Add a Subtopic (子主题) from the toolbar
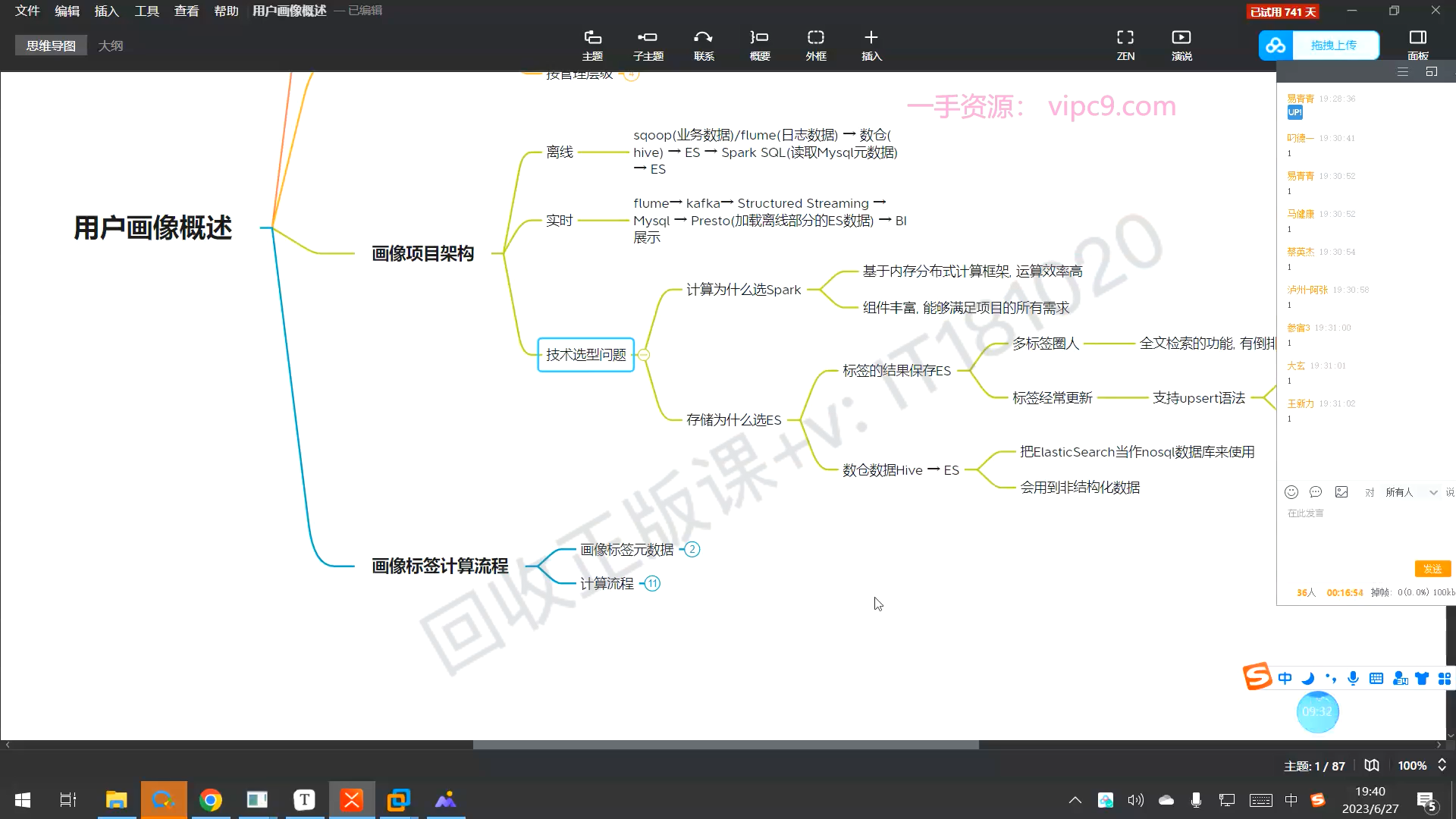 [648, 45]
